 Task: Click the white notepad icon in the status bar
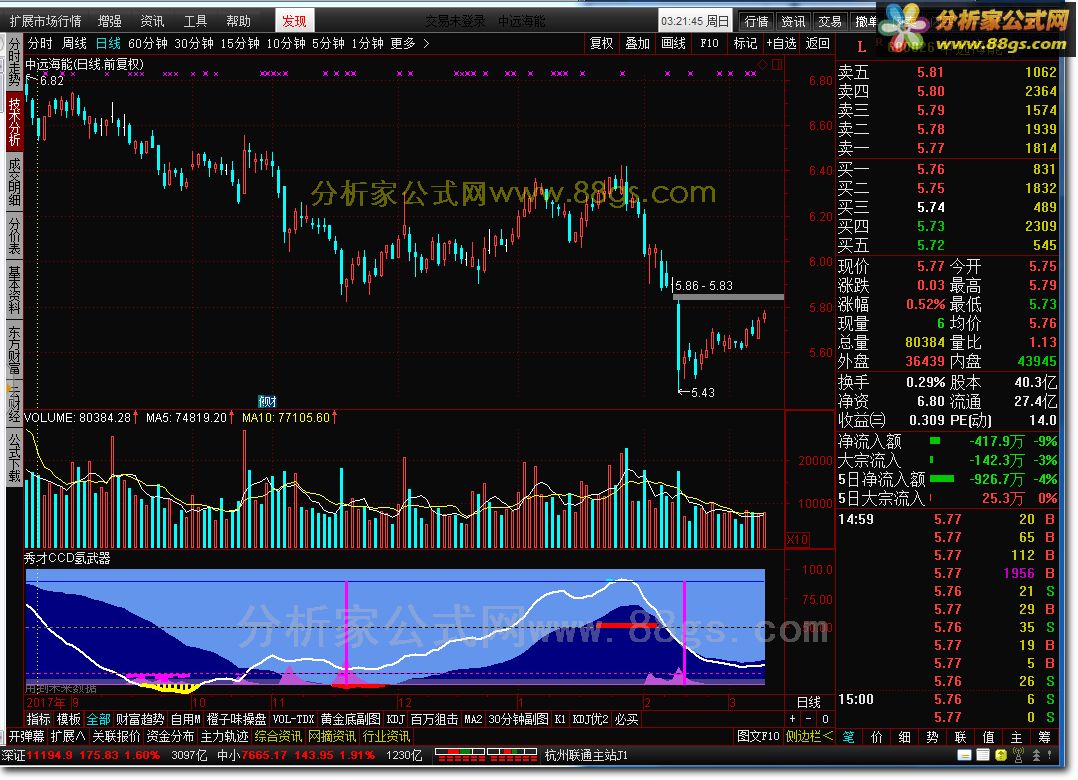(983, 755)
